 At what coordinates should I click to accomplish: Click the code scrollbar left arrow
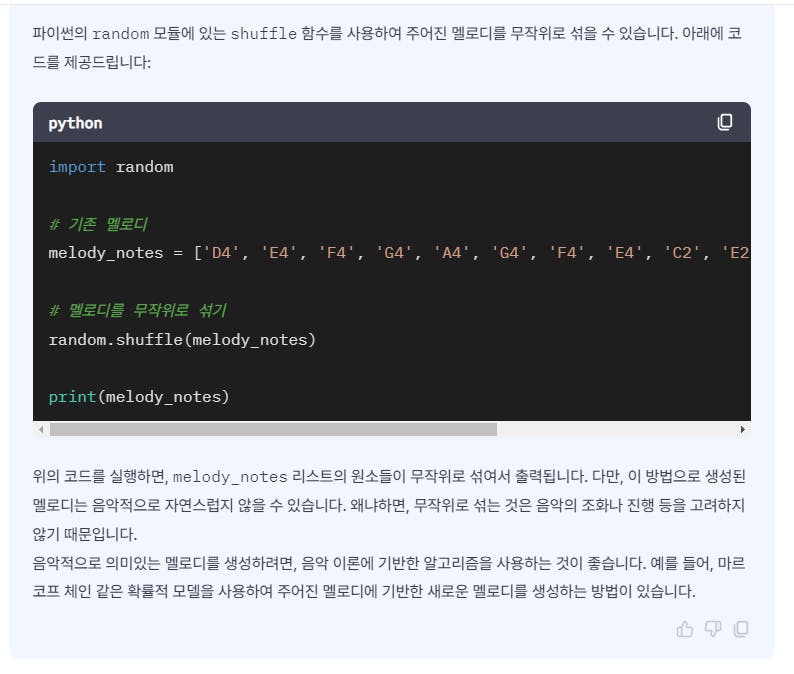[x=40, y=429]
